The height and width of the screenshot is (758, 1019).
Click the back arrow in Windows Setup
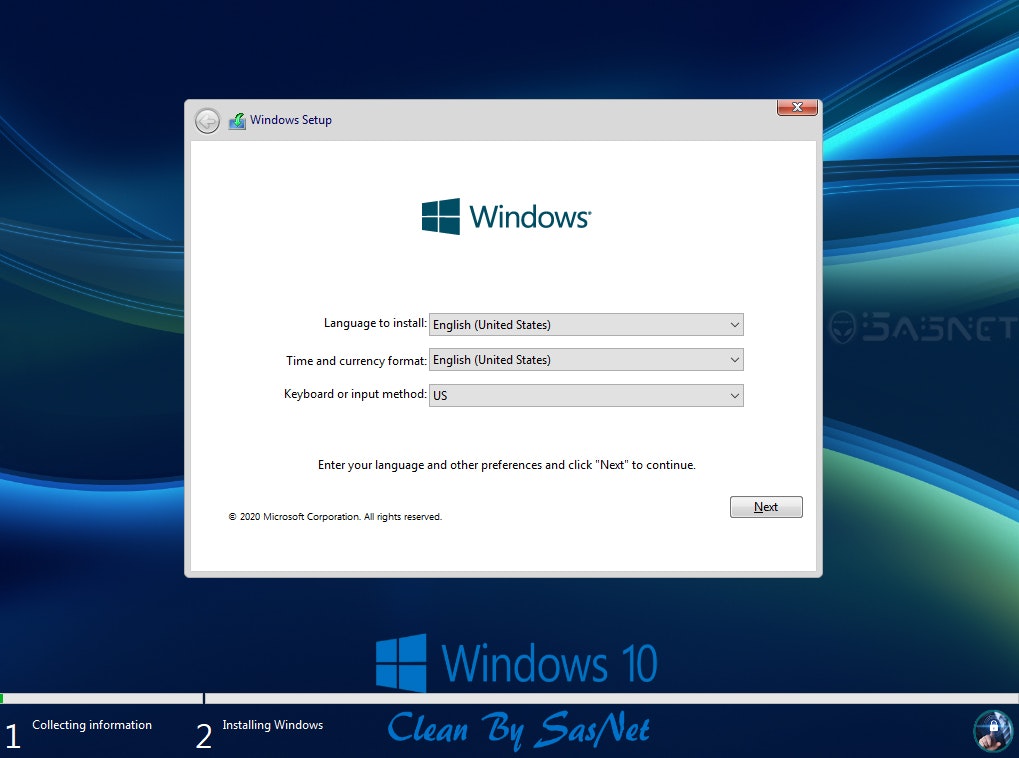(x=207, y=121)
